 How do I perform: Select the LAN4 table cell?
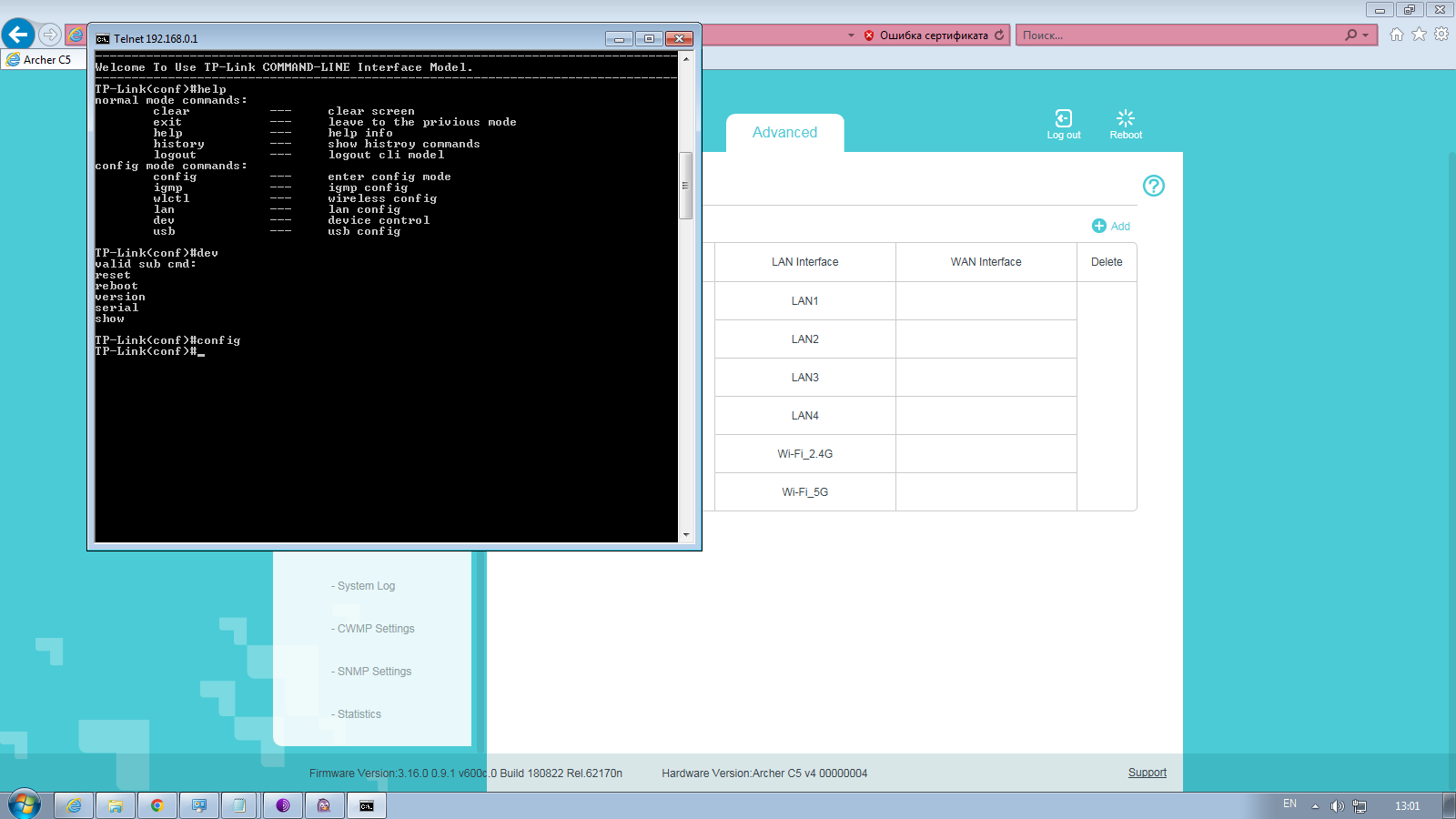coord(805,416)
